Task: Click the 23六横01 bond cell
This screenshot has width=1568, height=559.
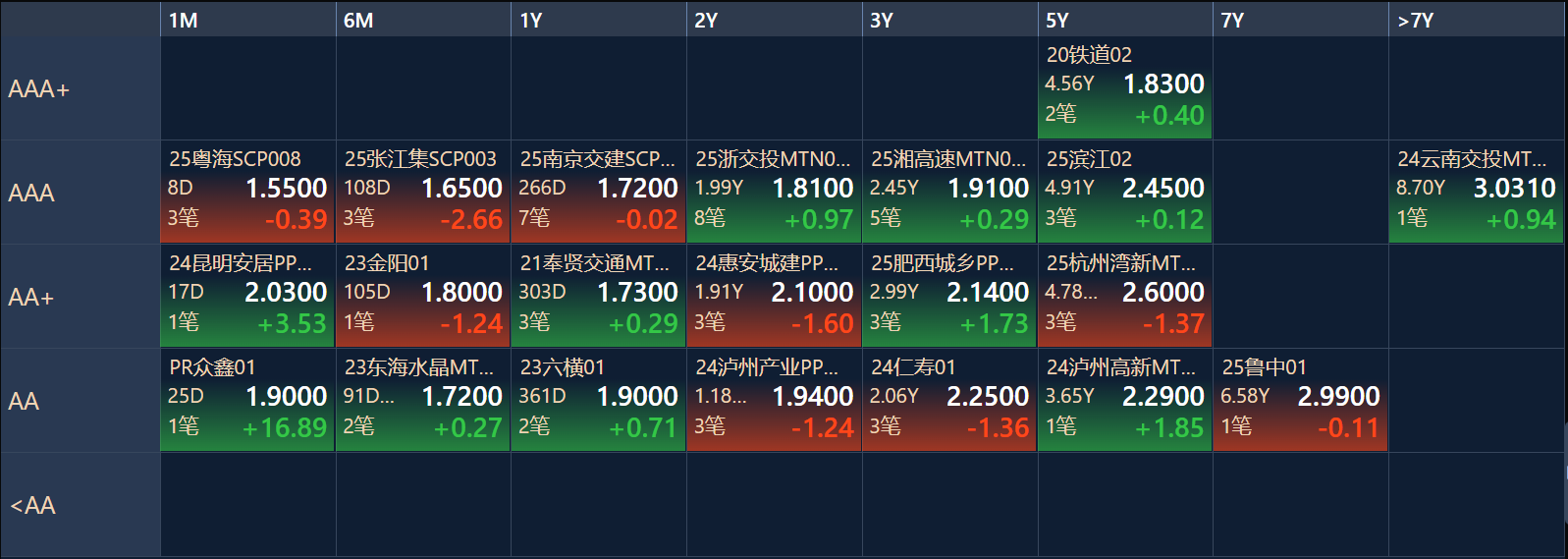Action: point(598,401)
